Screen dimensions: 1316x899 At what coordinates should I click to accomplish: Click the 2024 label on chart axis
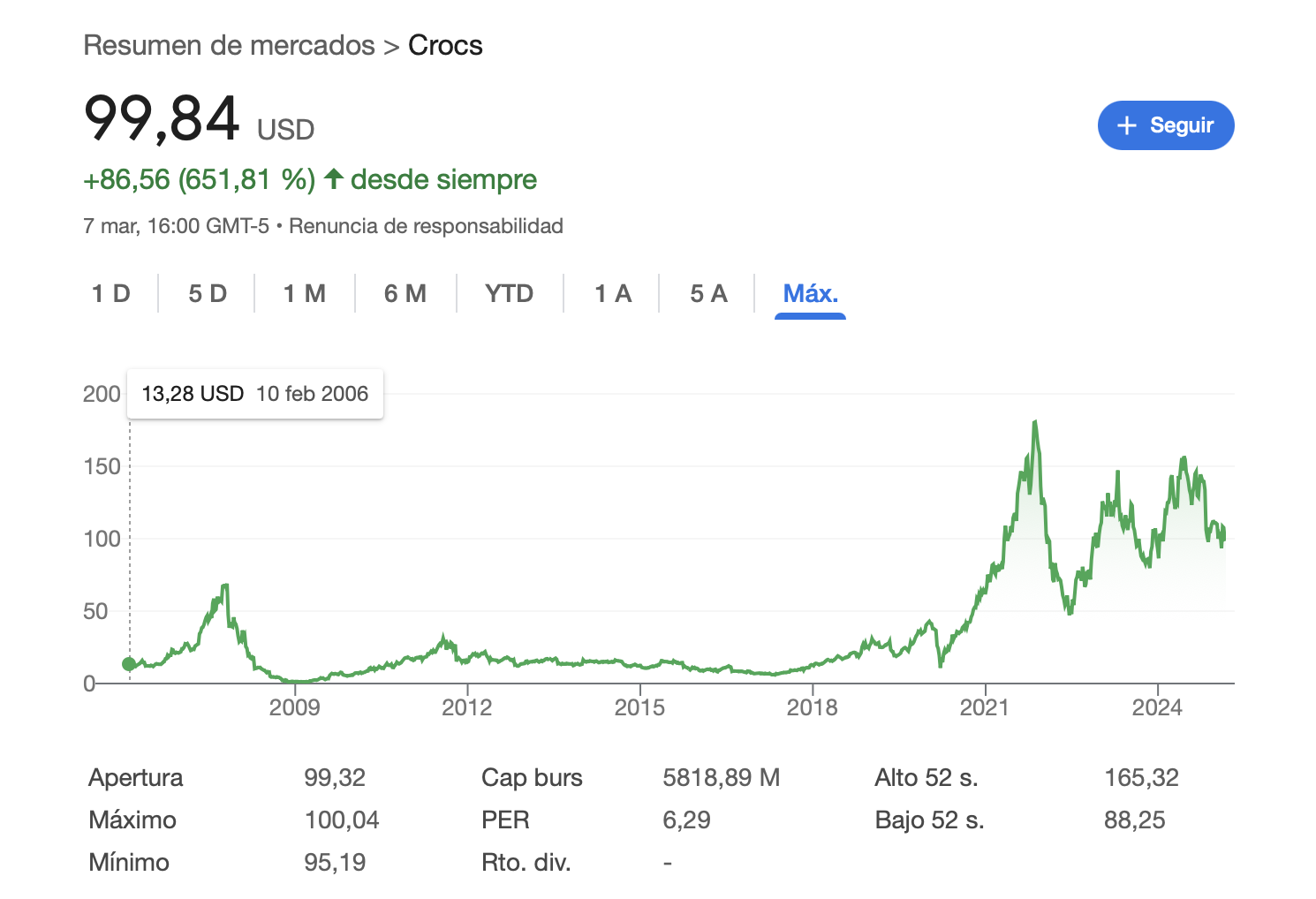pos(1157,707)
